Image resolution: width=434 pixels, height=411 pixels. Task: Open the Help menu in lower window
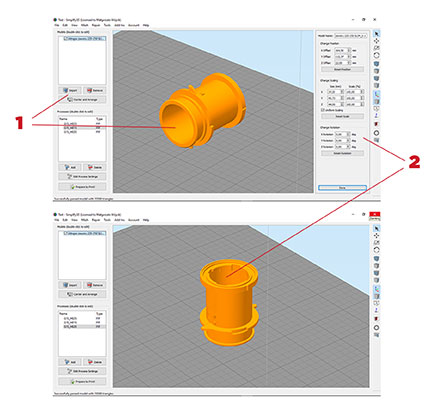coord(146,220)
